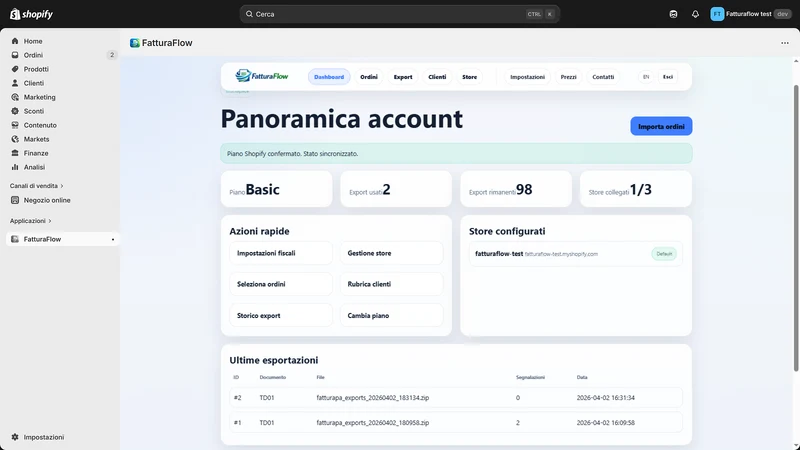
Task: Open the Home icon in the sidebar
Action: [15, 41]
